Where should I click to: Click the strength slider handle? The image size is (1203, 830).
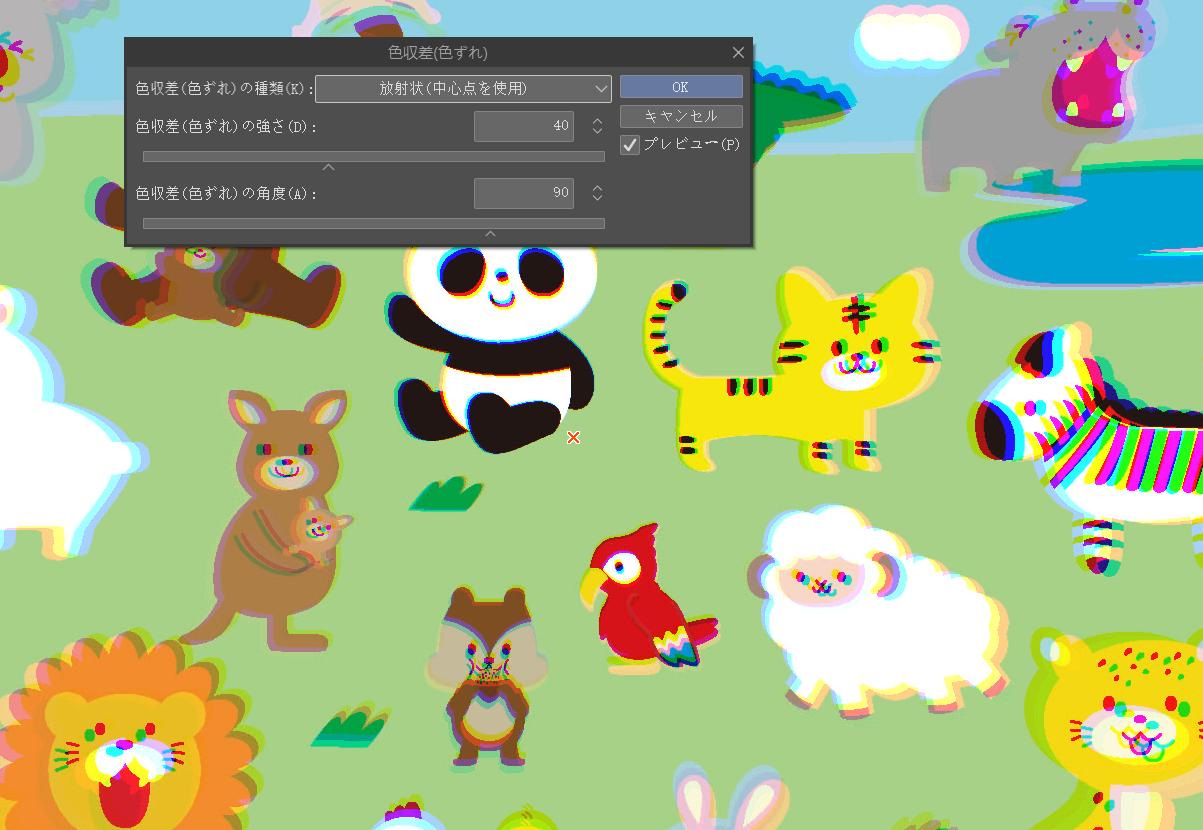point(328,166)
